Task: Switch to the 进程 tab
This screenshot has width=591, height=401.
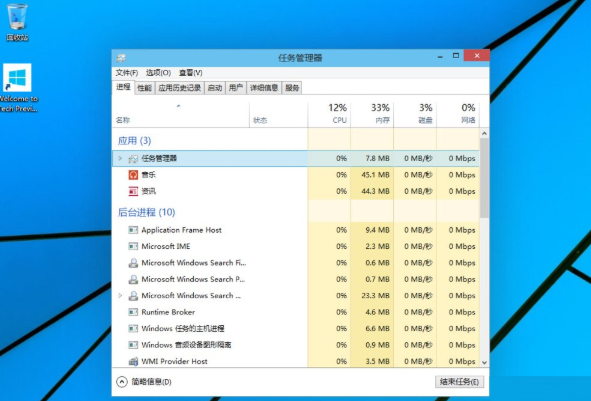Action: pos(123,87)
